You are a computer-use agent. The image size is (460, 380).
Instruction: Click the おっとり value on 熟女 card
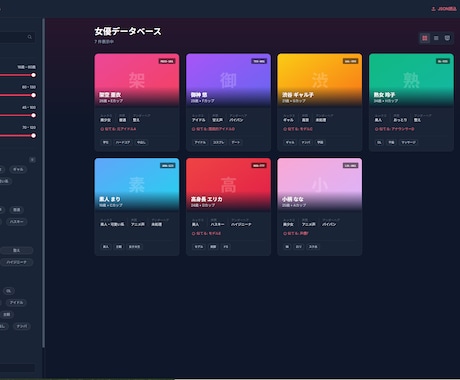coord(400,120)
